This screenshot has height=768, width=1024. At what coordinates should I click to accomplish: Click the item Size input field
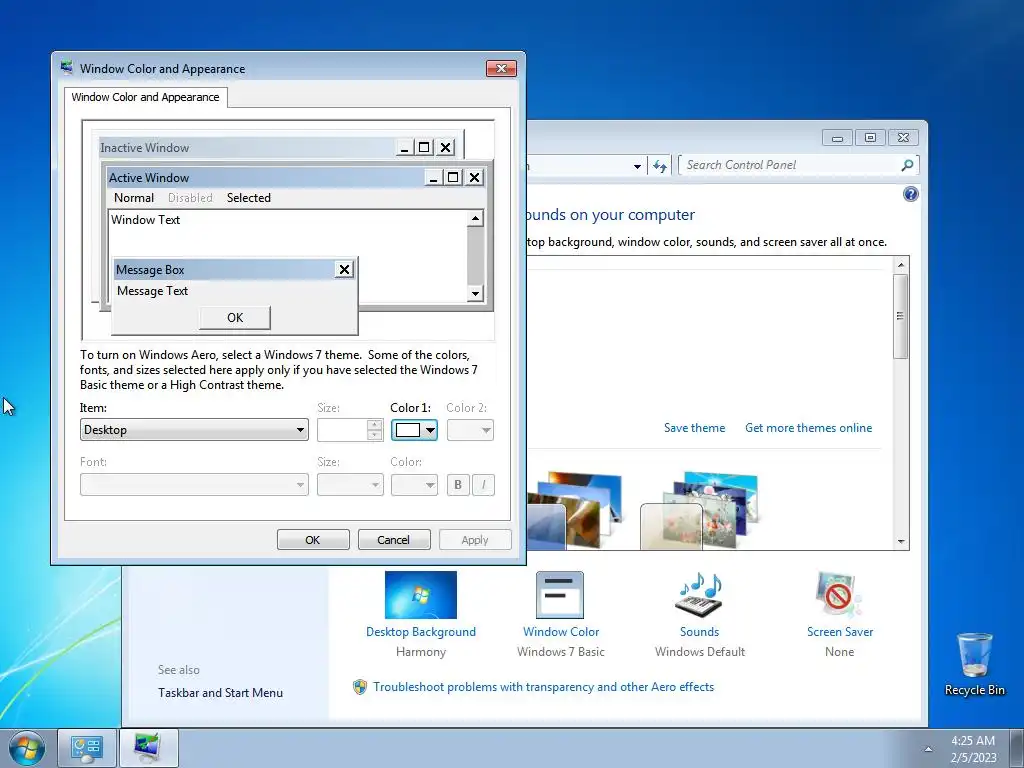click(342, 430)
